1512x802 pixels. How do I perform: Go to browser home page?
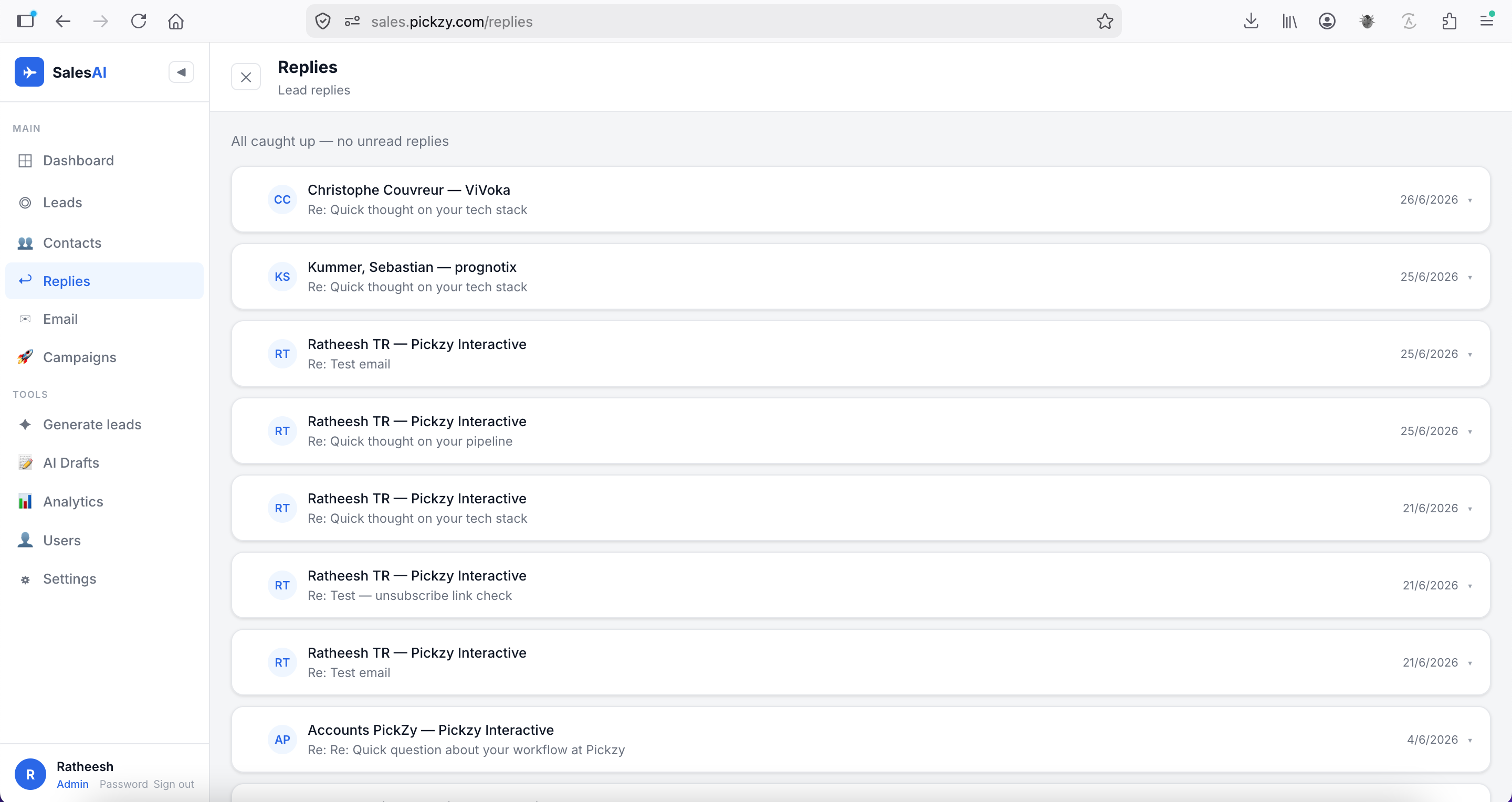(x=175, y=22)
